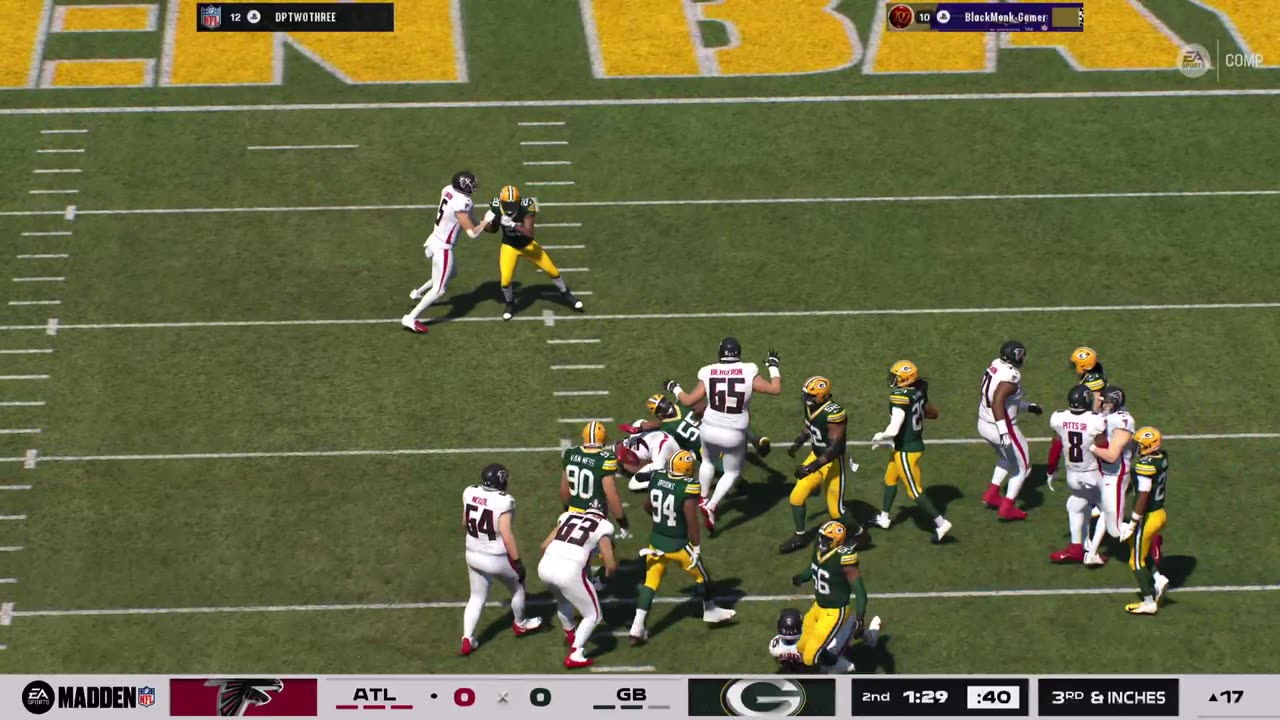
Task: Click the EA Sports Madden NFL logo
Action: pos(88,697)
